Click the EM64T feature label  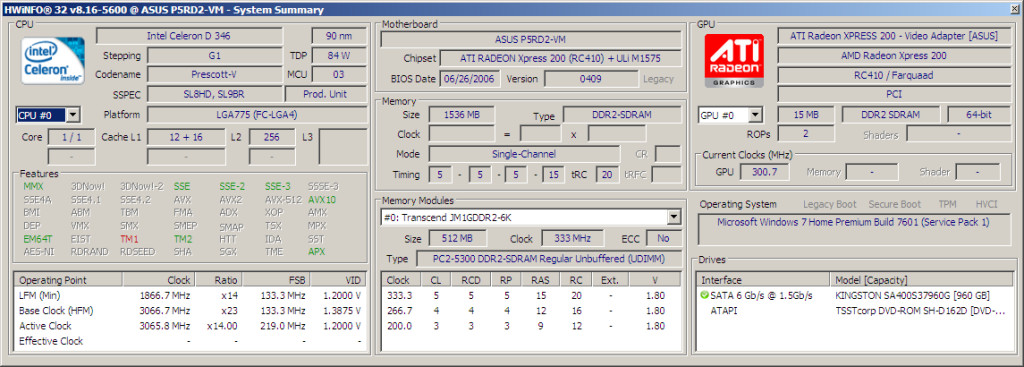tap(37, 239)
